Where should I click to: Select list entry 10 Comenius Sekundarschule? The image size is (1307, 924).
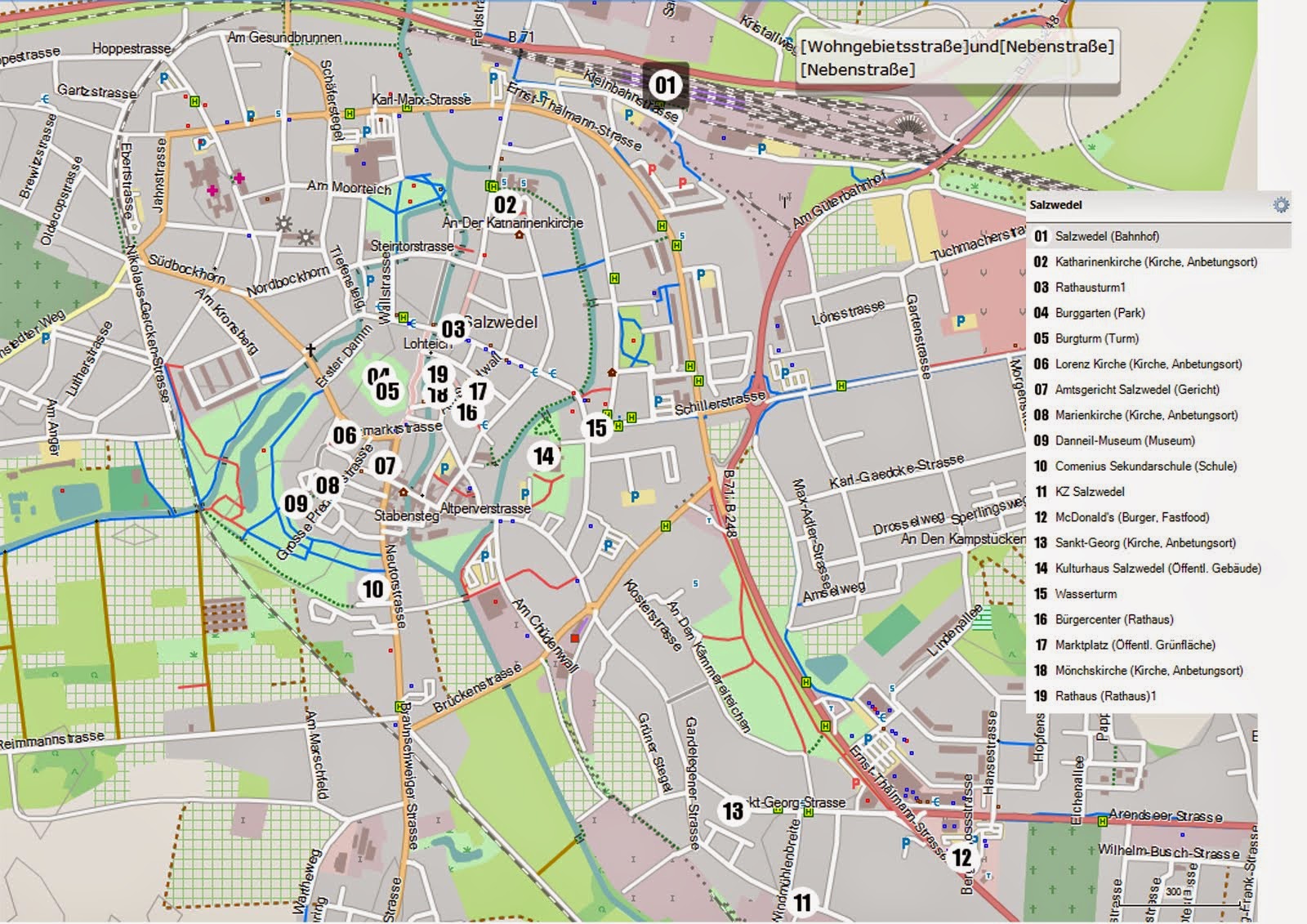(x=1159, y=466)
